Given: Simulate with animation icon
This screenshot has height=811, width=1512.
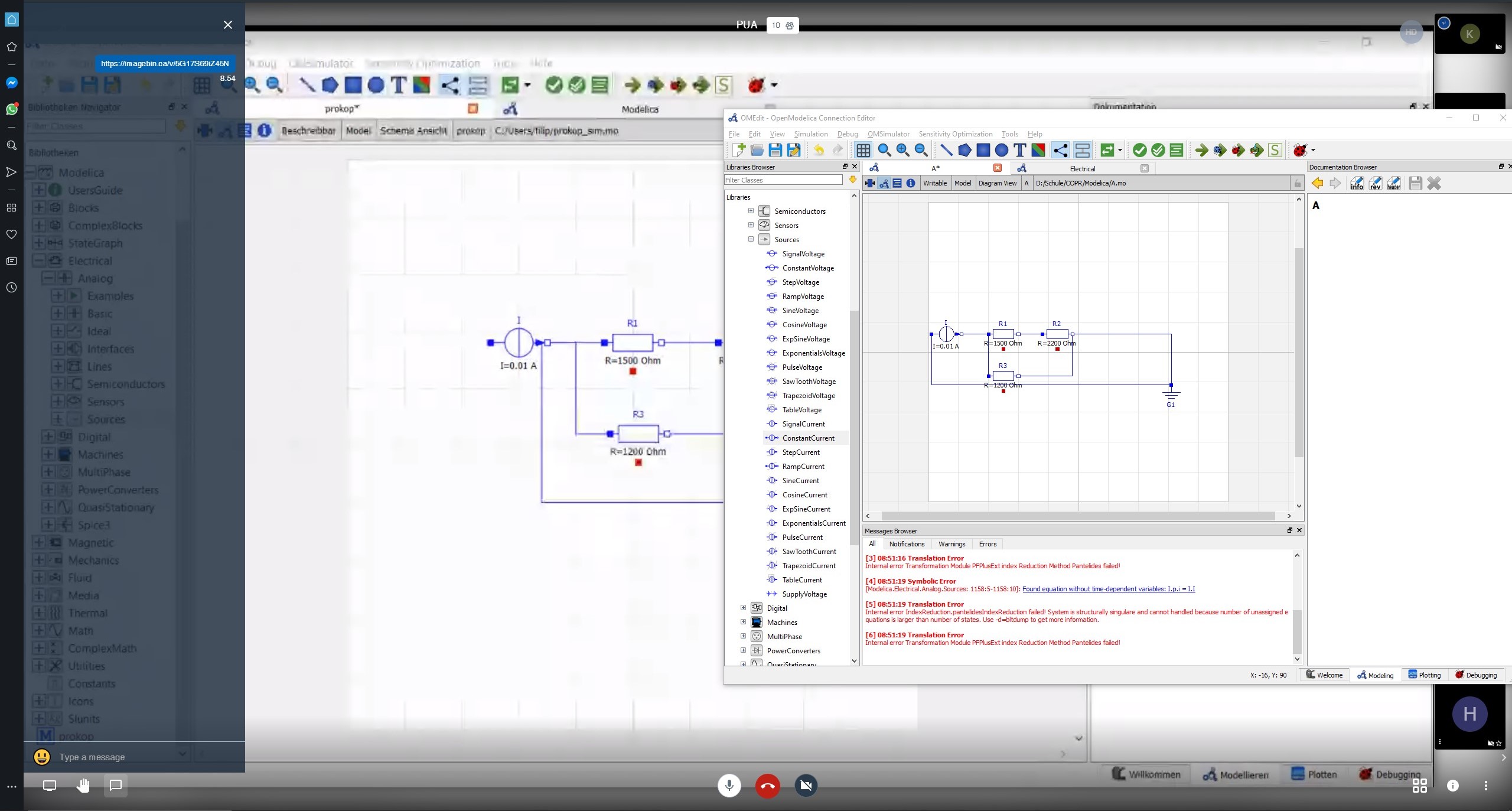Looking at the screenshot, I should [x=1256, y=150].
